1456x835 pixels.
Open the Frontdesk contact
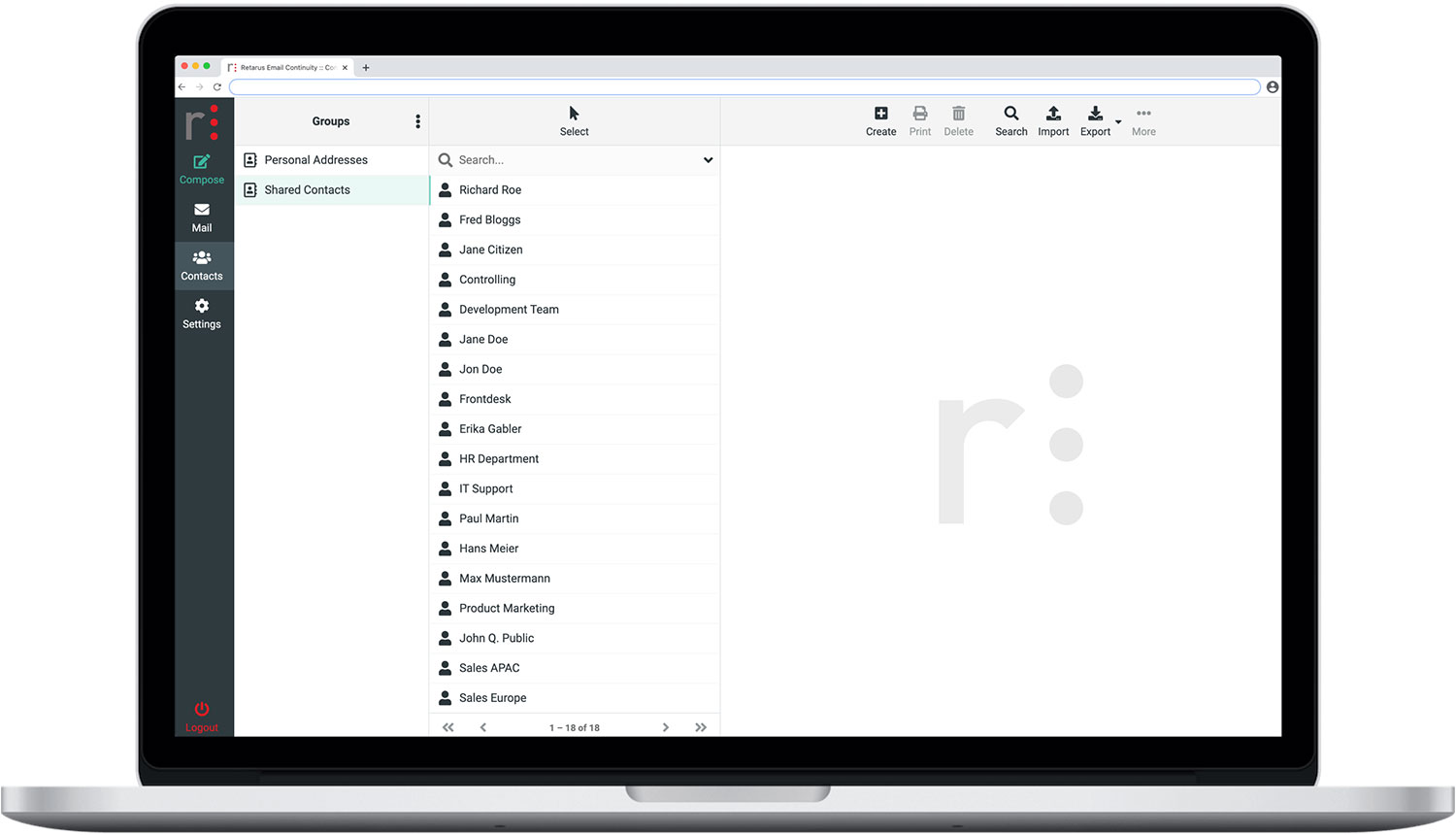click(575, 399)
